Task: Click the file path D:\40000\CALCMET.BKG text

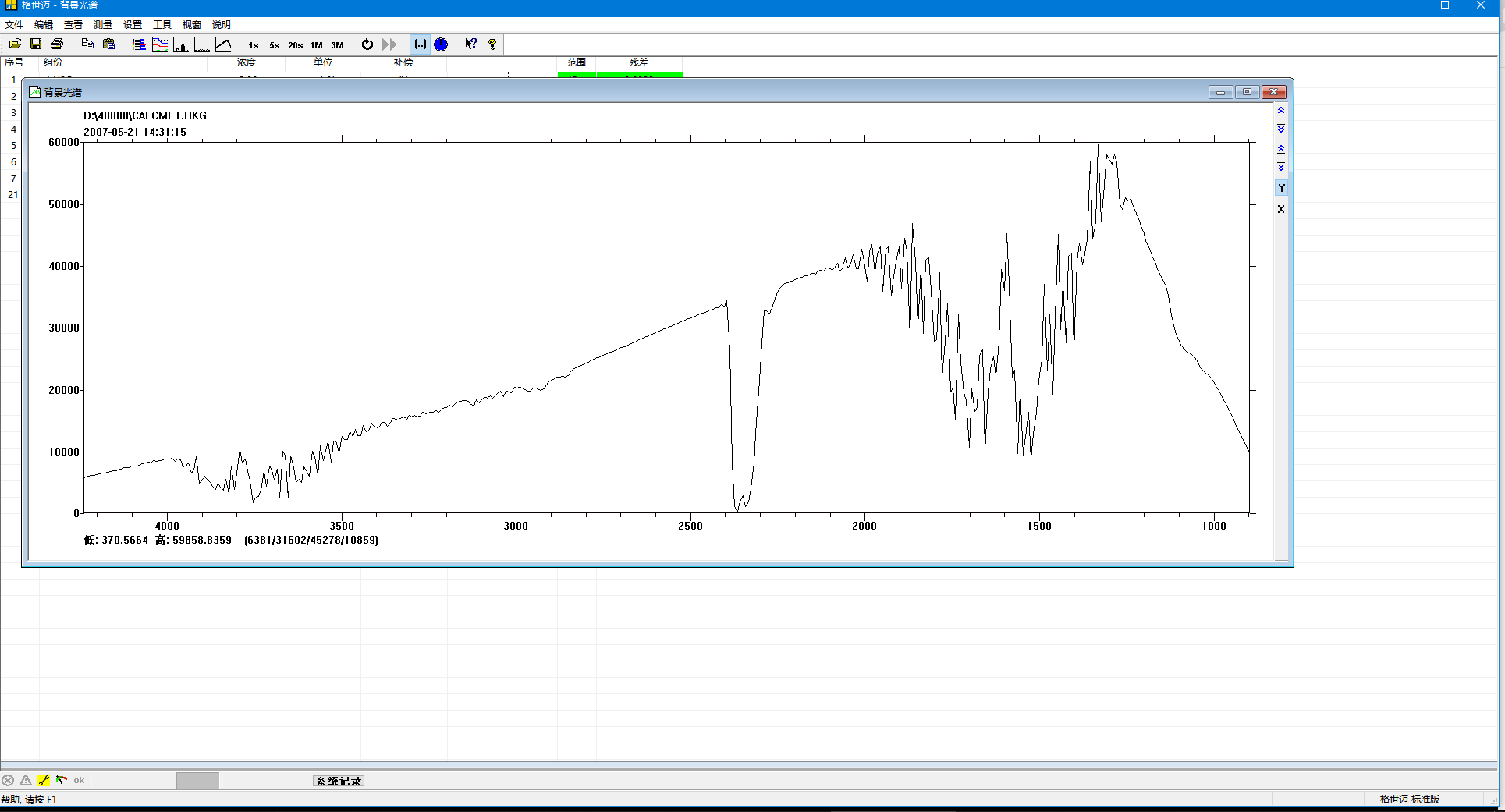Action: (145, 115)
